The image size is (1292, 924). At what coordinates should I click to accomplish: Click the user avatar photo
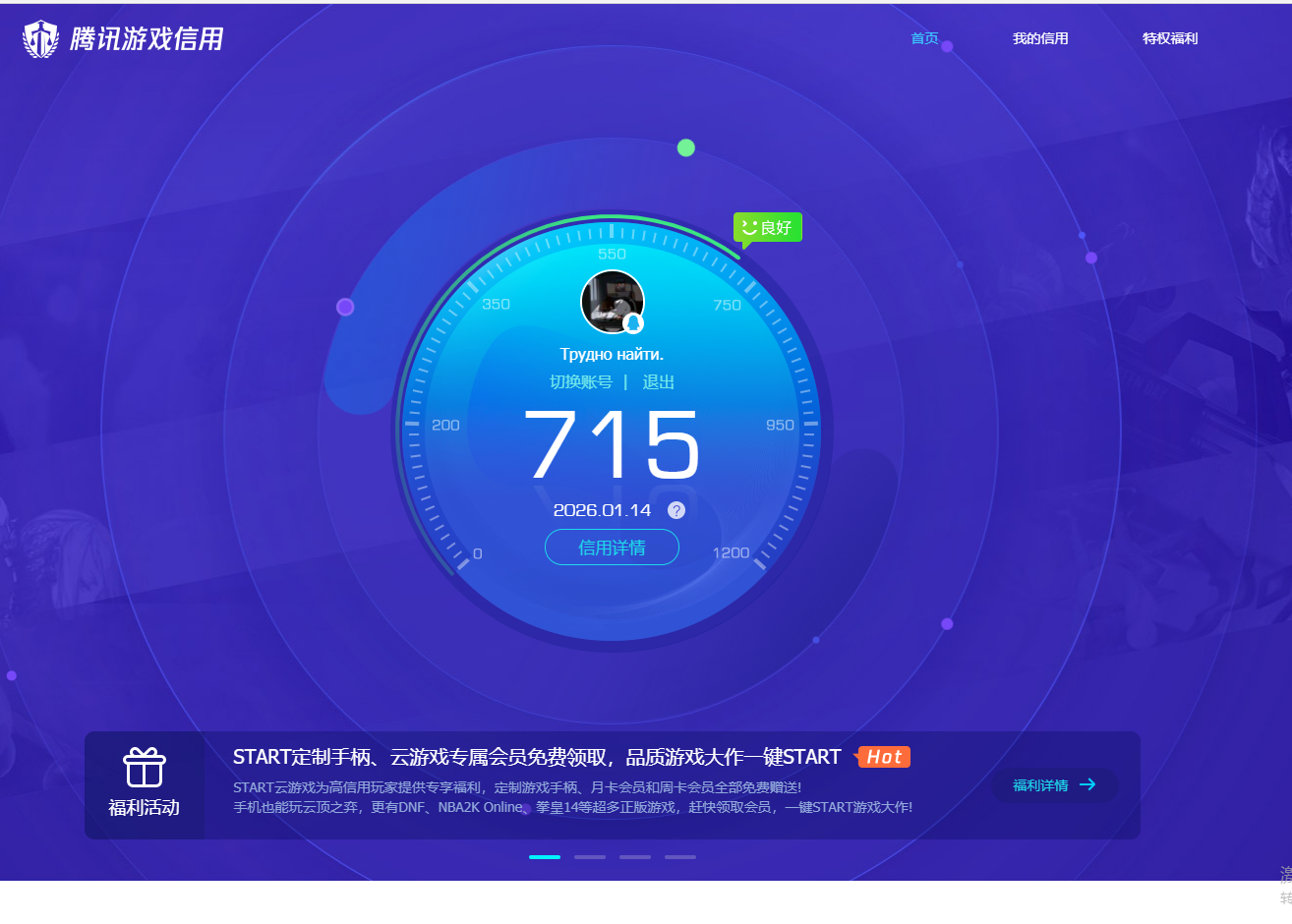point(612,300)
